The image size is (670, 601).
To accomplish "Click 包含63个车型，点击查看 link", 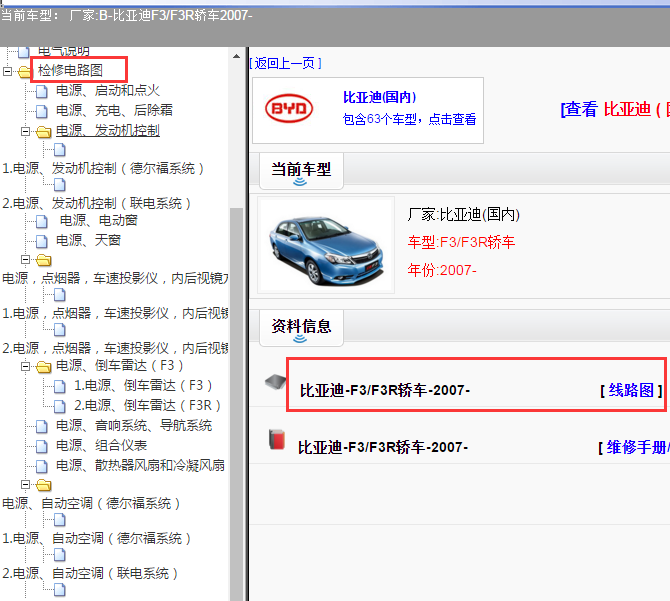I will (409, 119).
